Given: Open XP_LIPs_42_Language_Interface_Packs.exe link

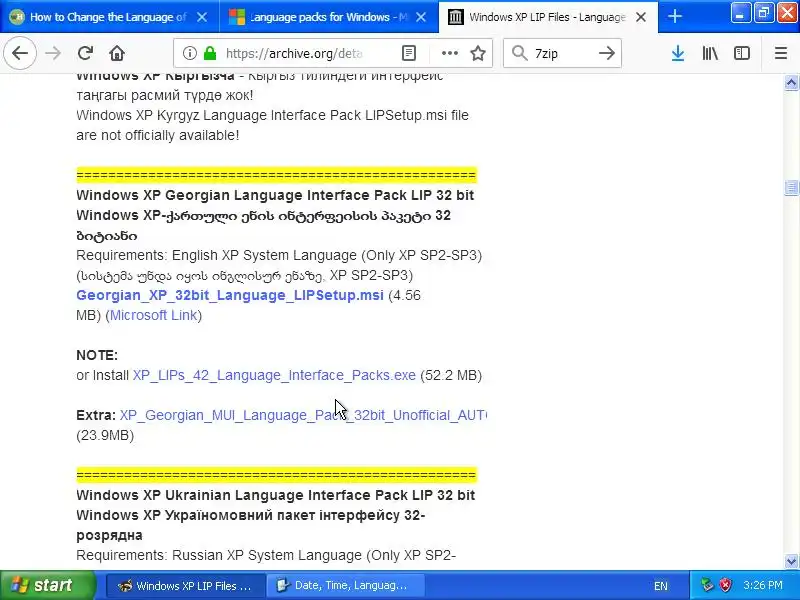Looking at the screenshot, I should click(x=274, y=376).
